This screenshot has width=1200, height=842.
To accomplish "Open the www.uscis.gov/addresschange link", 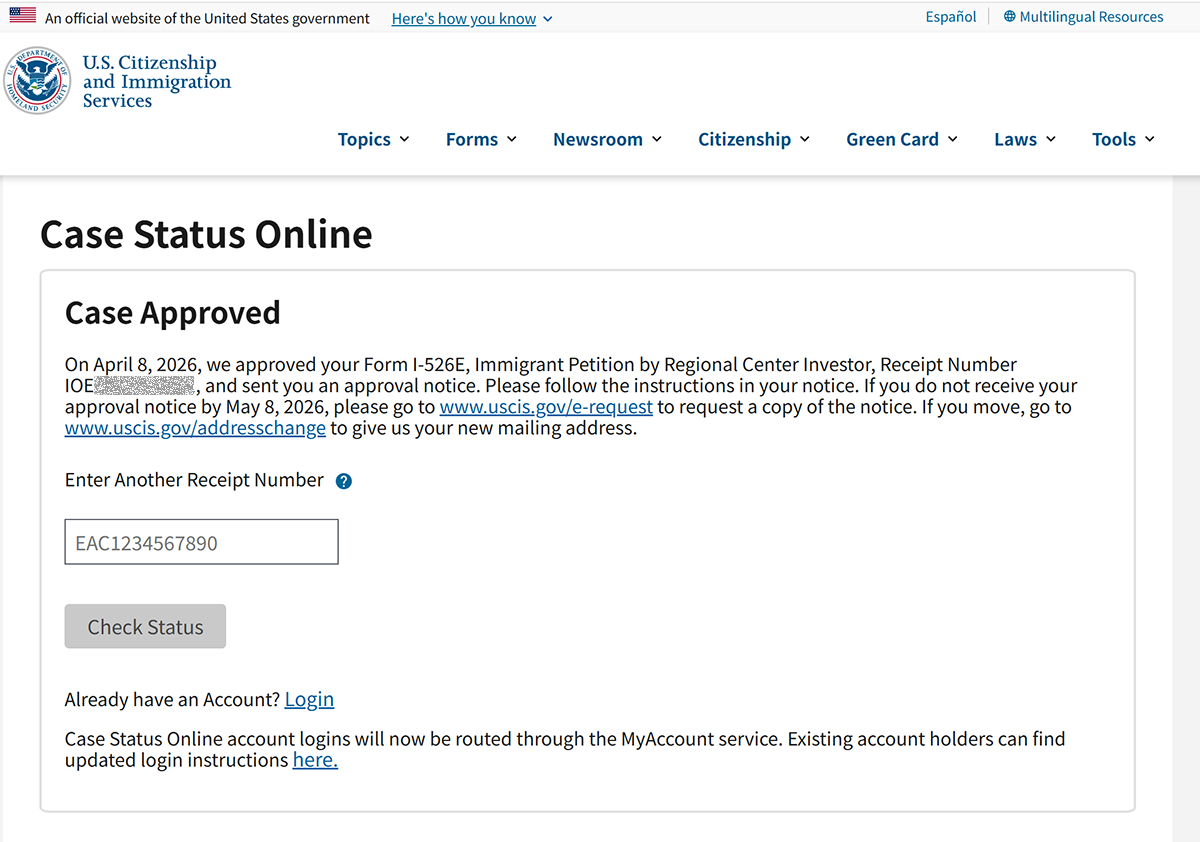I will click(195, 428).
